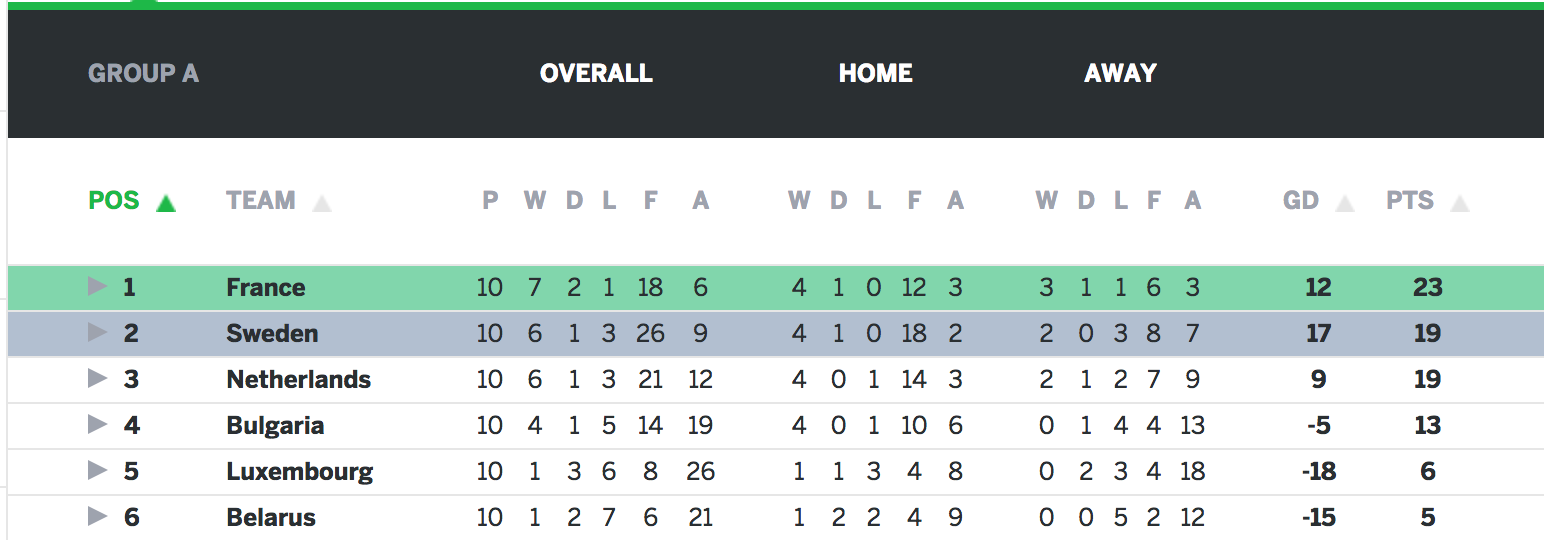The height and width of the screenshot is (540, 1544).
Task: Click the PTS column sort arrow
Action: pos(1460,203)
